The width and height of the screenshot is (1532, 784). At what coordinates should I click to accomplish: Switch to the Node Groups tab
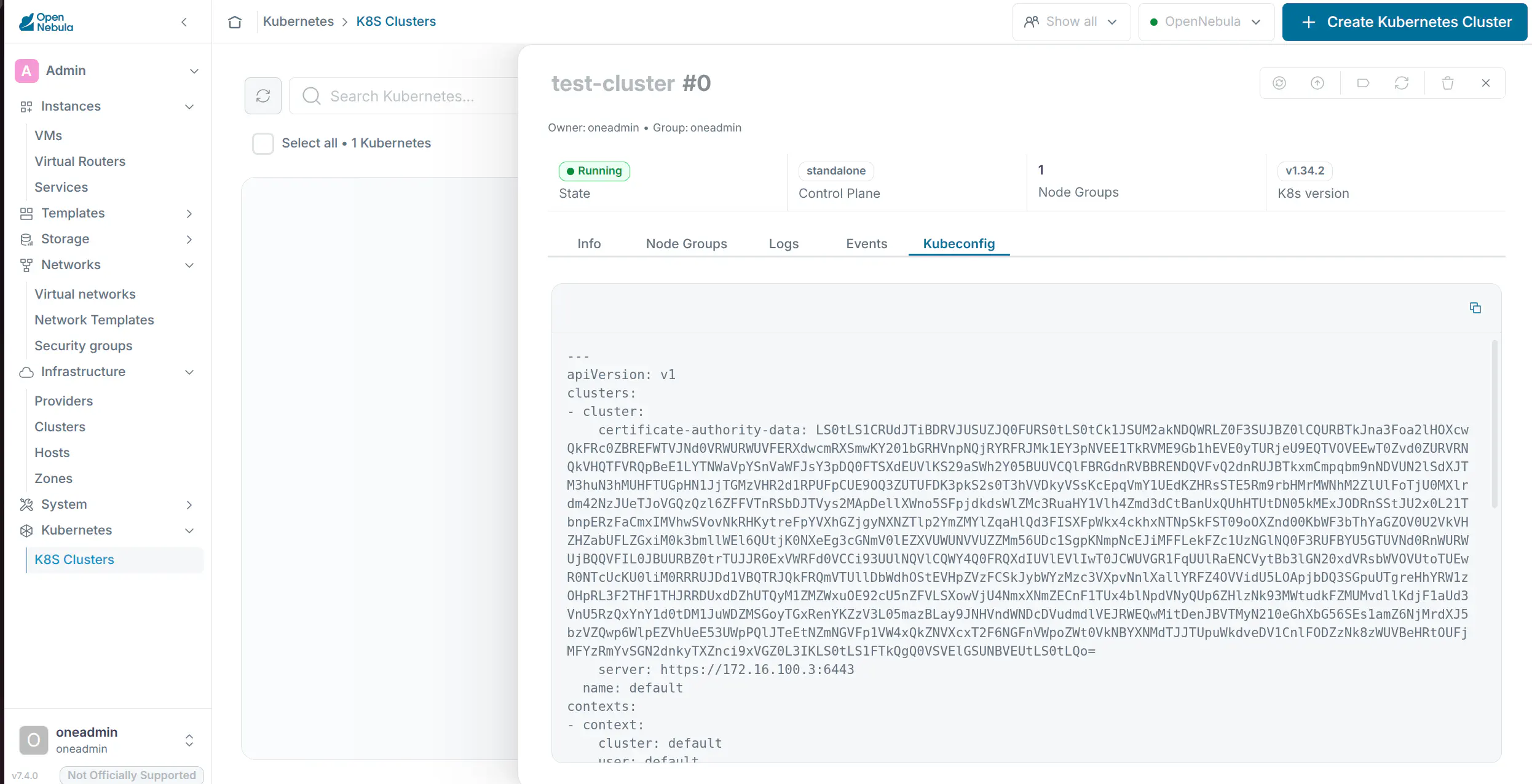(686, 244)
